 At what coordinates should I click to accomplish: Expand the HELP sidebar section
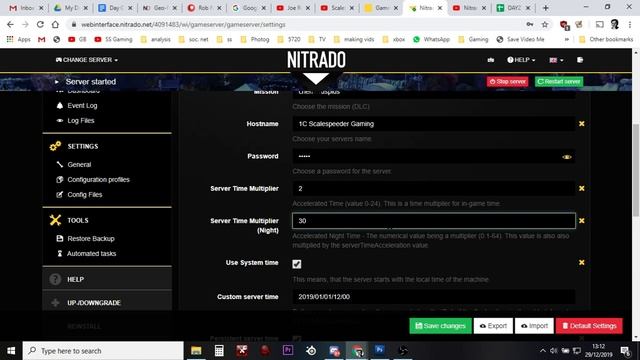(107, 279)
